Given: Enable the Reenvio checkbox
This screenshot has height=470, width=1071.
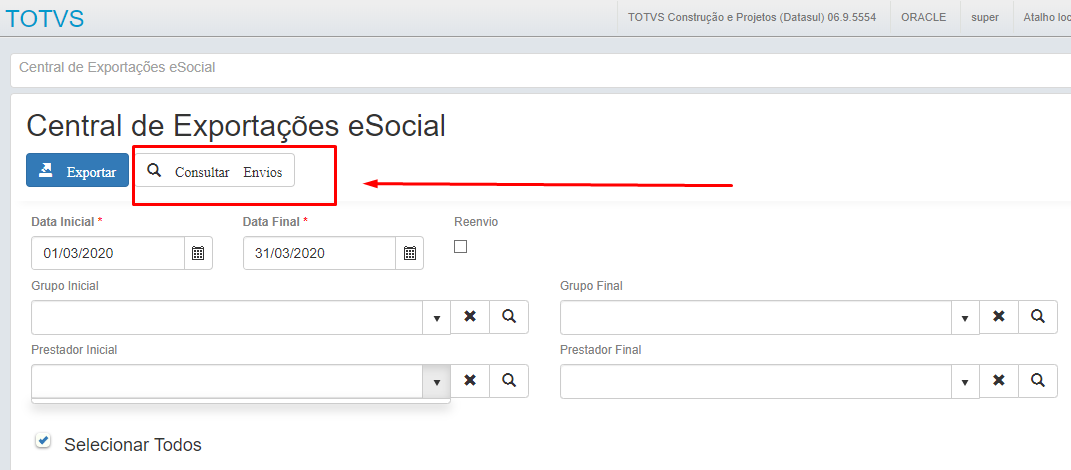Looking at the screenshot, I should click(460, 247).
